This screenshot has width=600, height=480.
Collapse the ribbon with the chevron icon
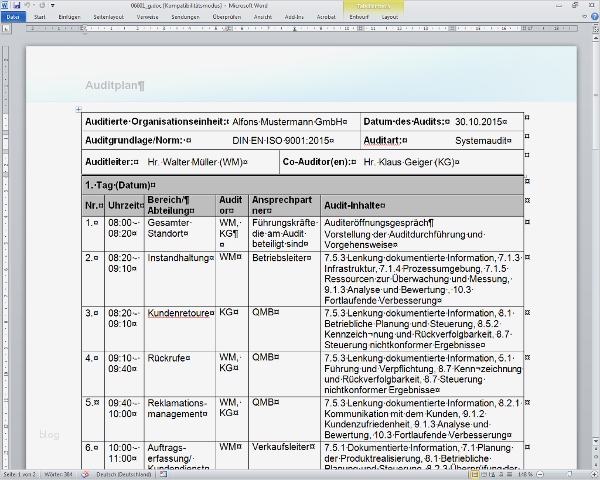tap(583, 17)
